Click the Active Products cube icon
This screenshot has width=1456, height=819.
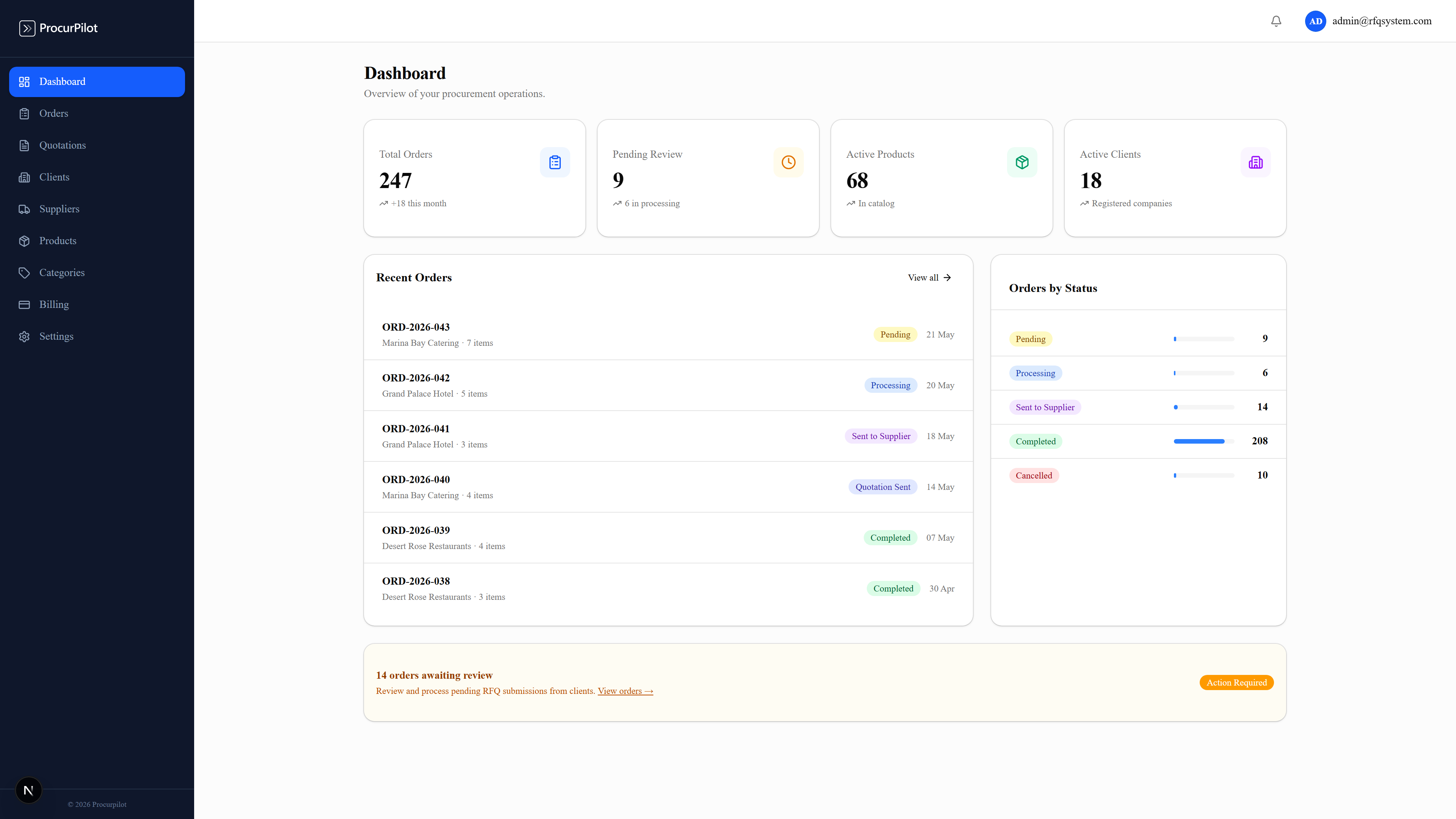1022,162
